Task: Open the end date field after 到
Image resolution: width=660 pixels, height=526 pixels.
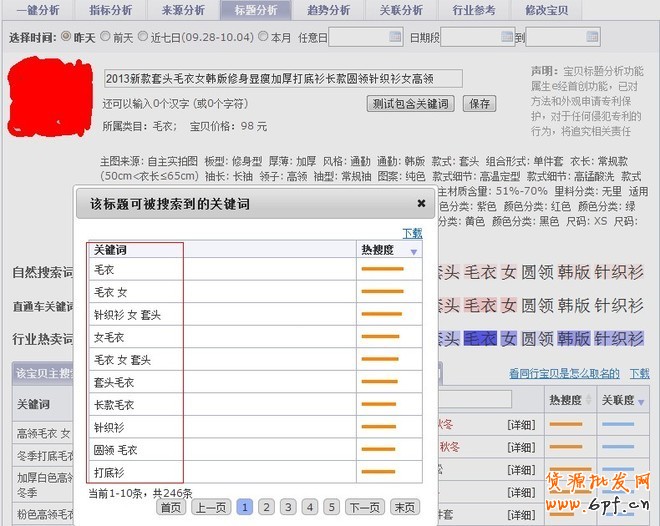Action: point(563,38)
